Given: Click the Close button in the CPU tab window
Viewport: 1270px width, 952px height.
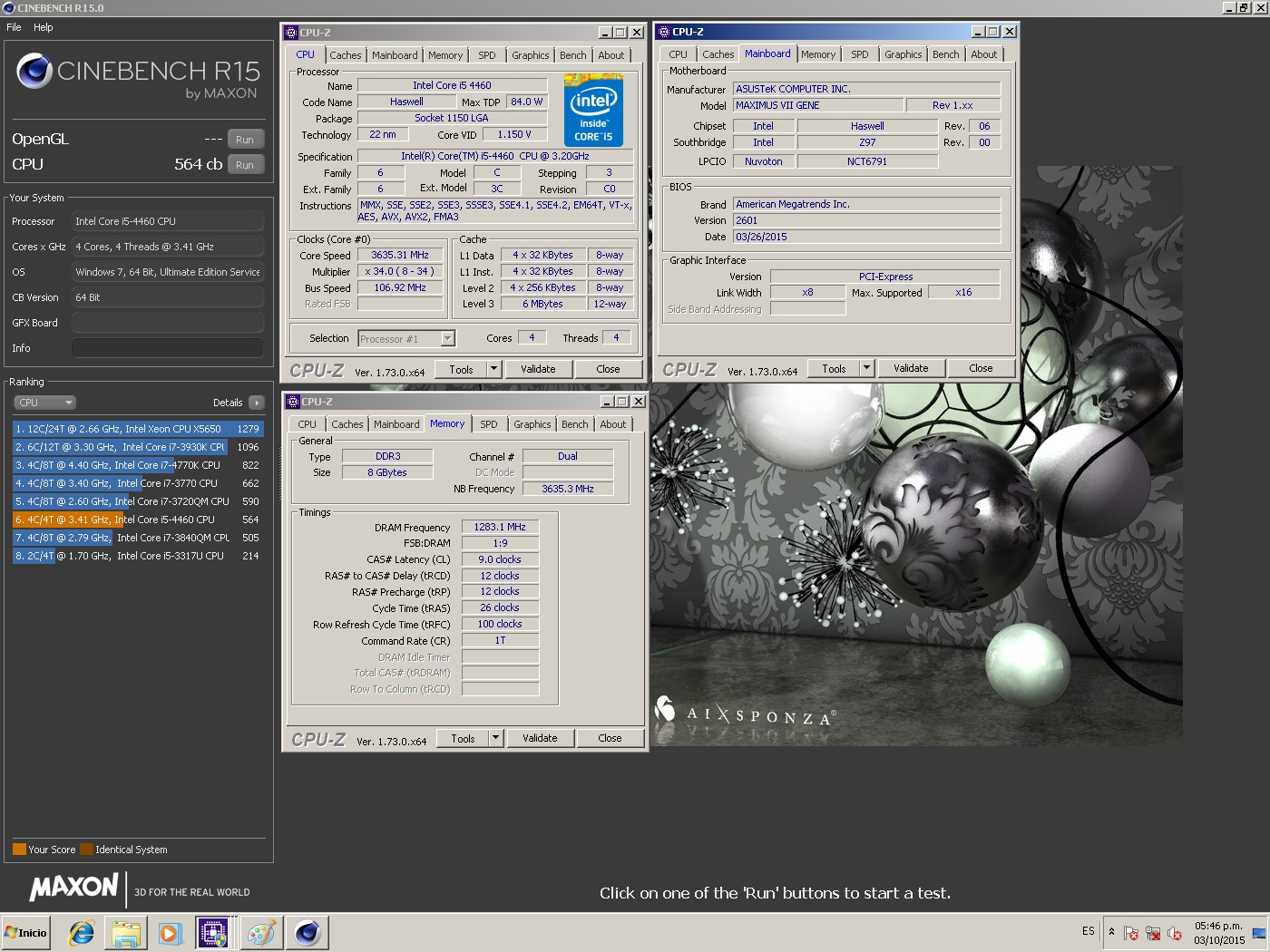Looking at the screenshot, I should pyautogui.click(x=608, y=369).
